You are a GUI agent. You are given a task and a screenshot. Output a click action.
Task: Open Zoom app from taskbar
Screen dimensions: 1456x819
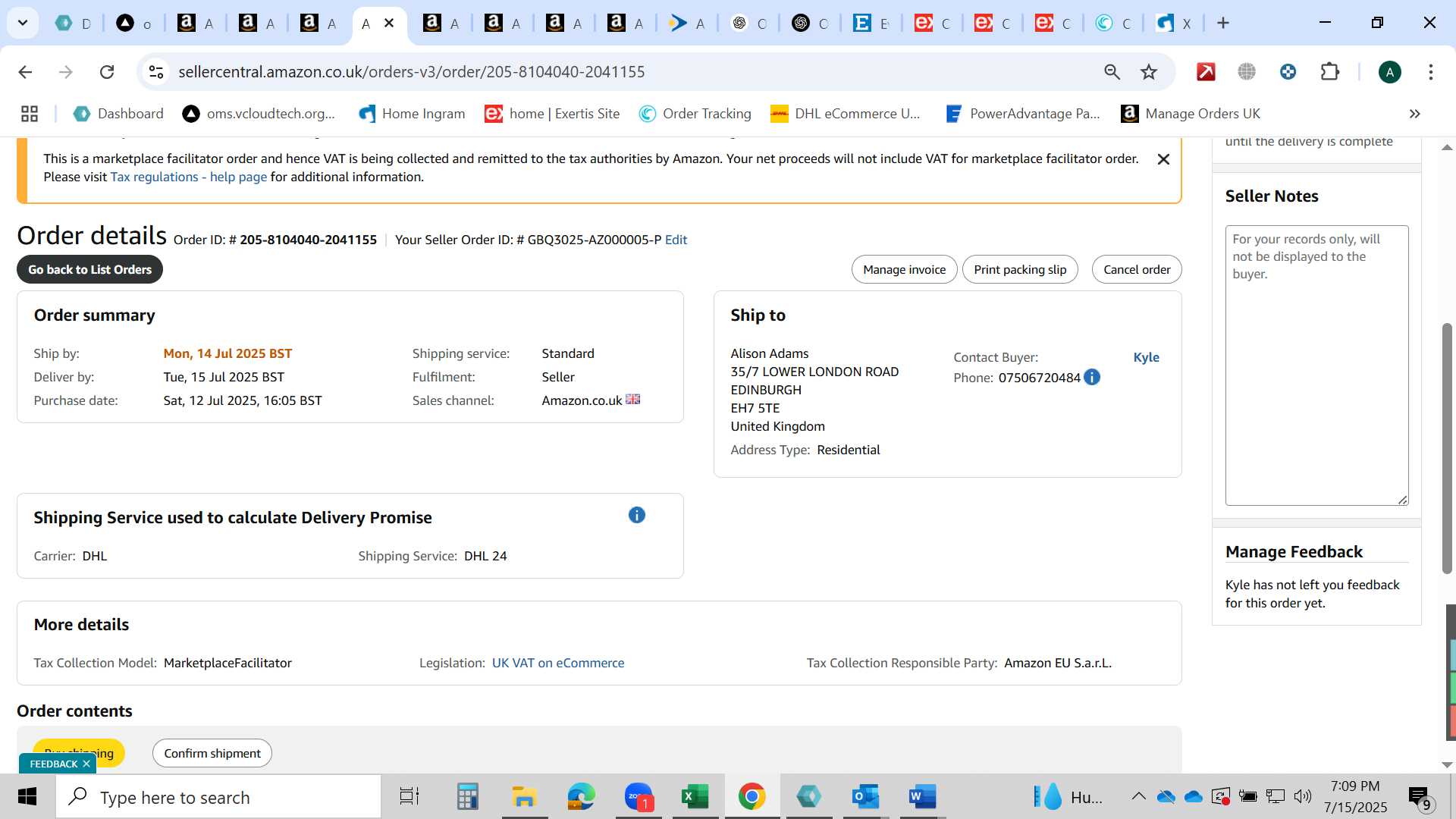point(639,797)
